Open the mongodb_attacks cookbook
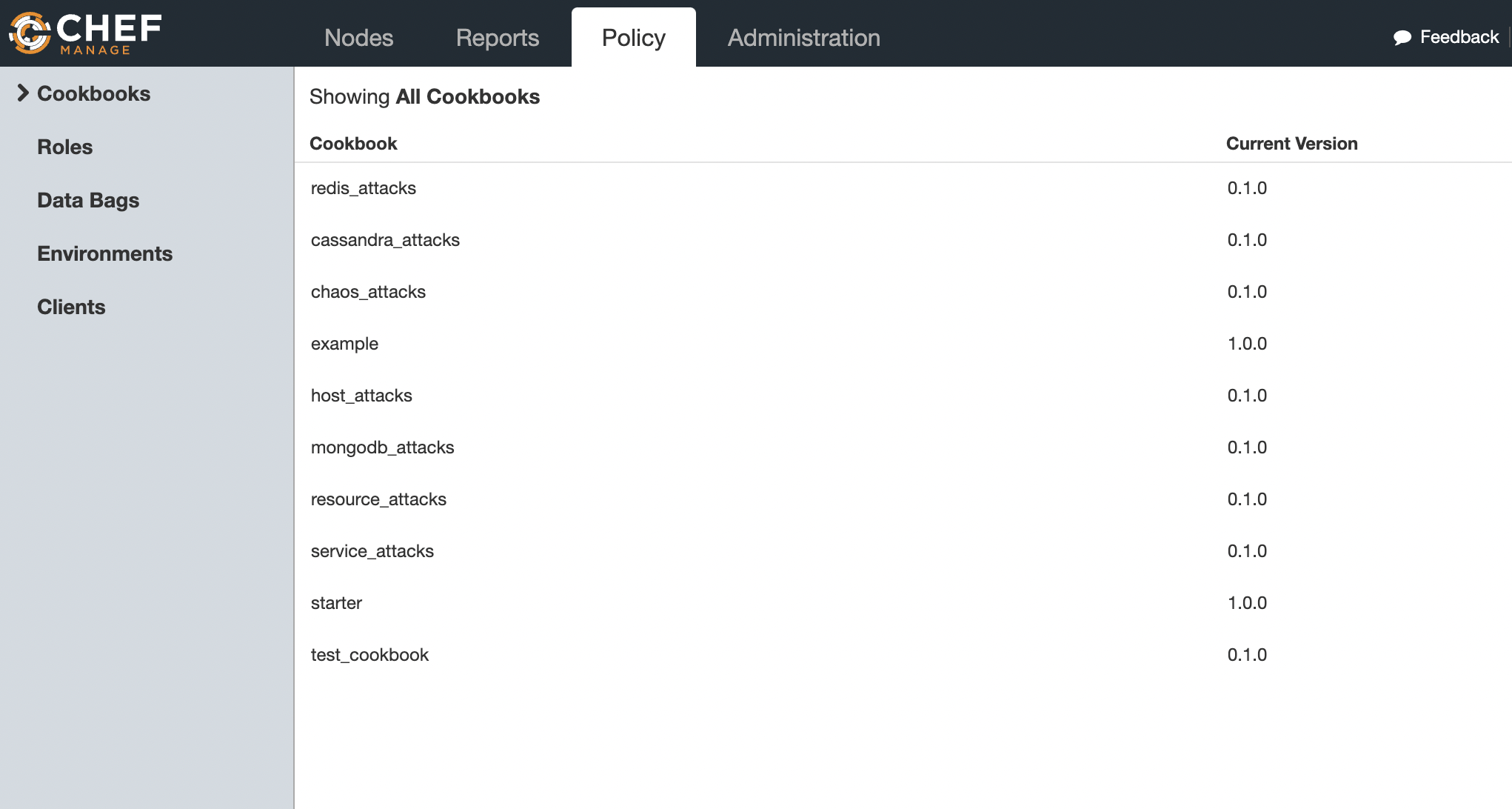Viewport: 1512px width, 809px height. (x=382, y=447)
